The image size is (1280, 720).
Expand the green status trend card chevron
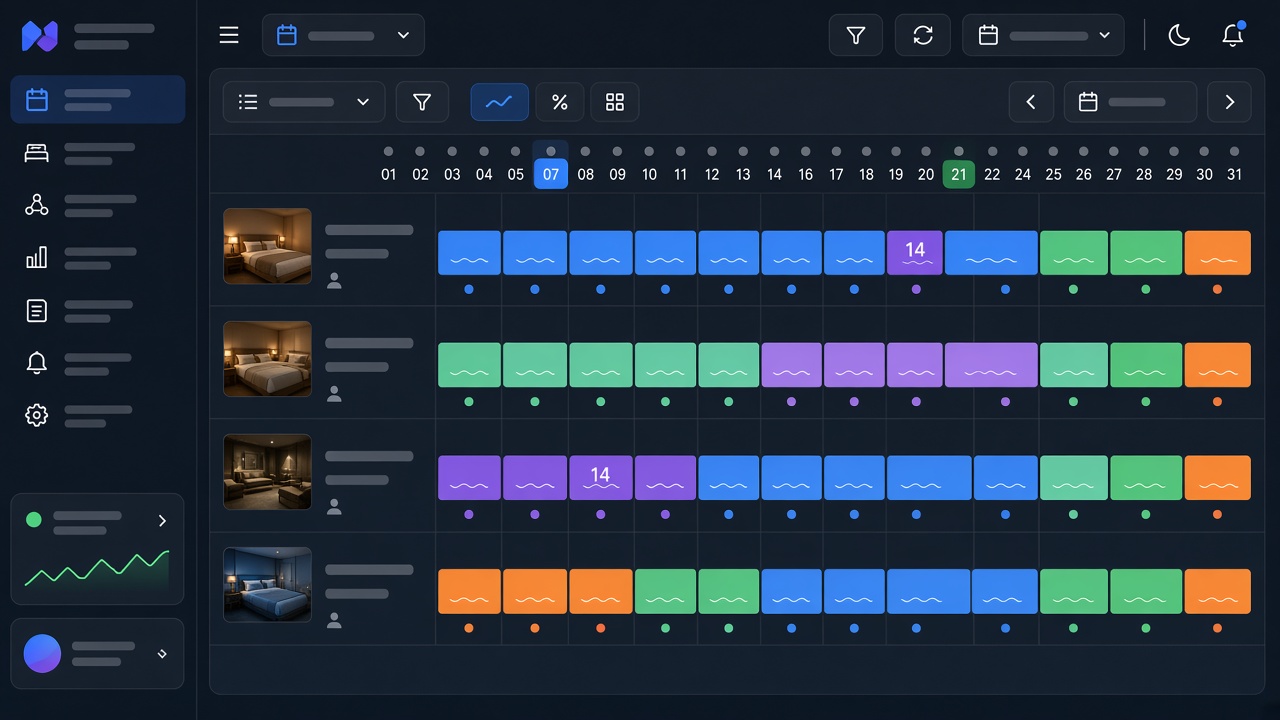point(162,521)
